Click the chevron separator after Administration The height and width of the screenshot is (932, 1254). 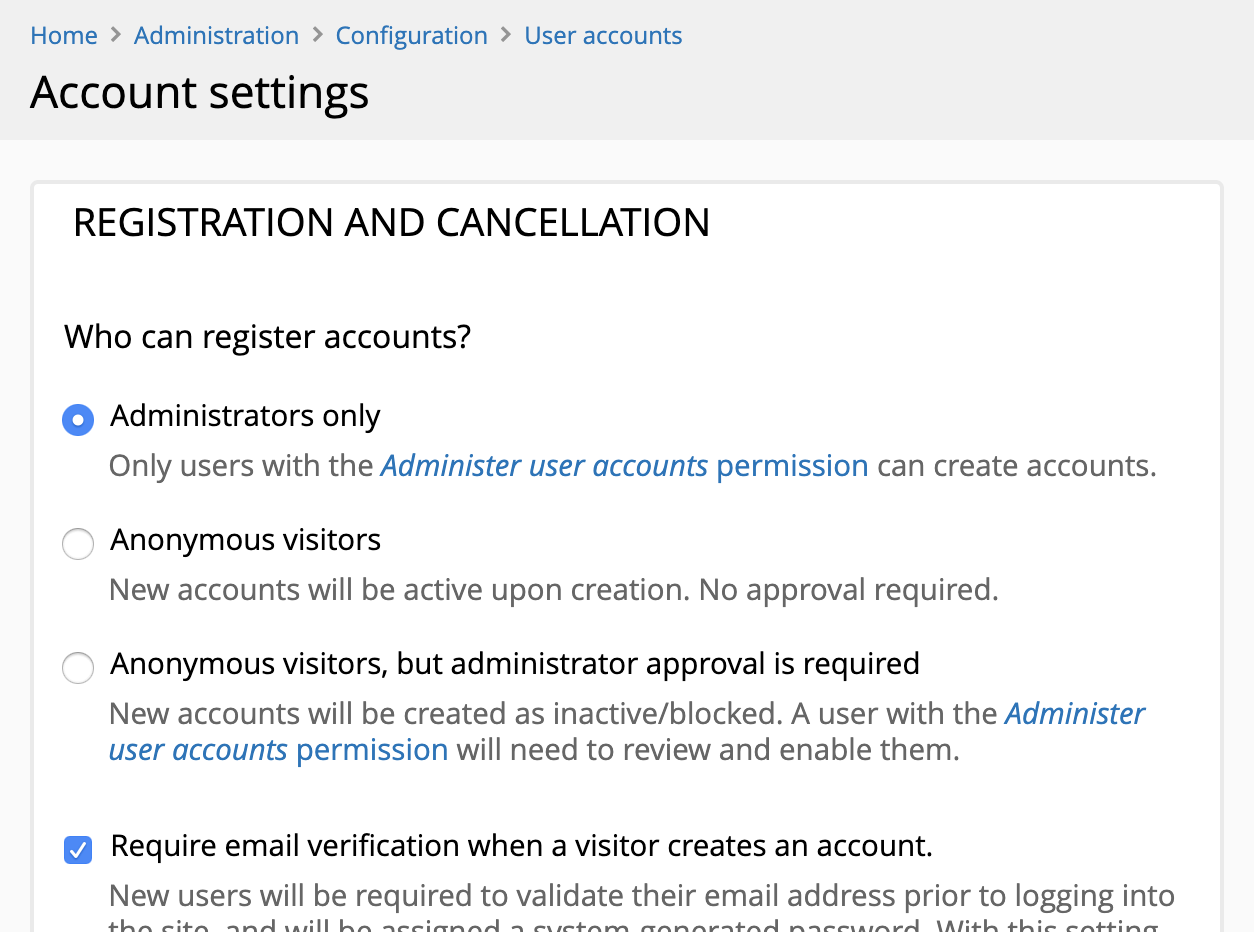pos(316,35)
